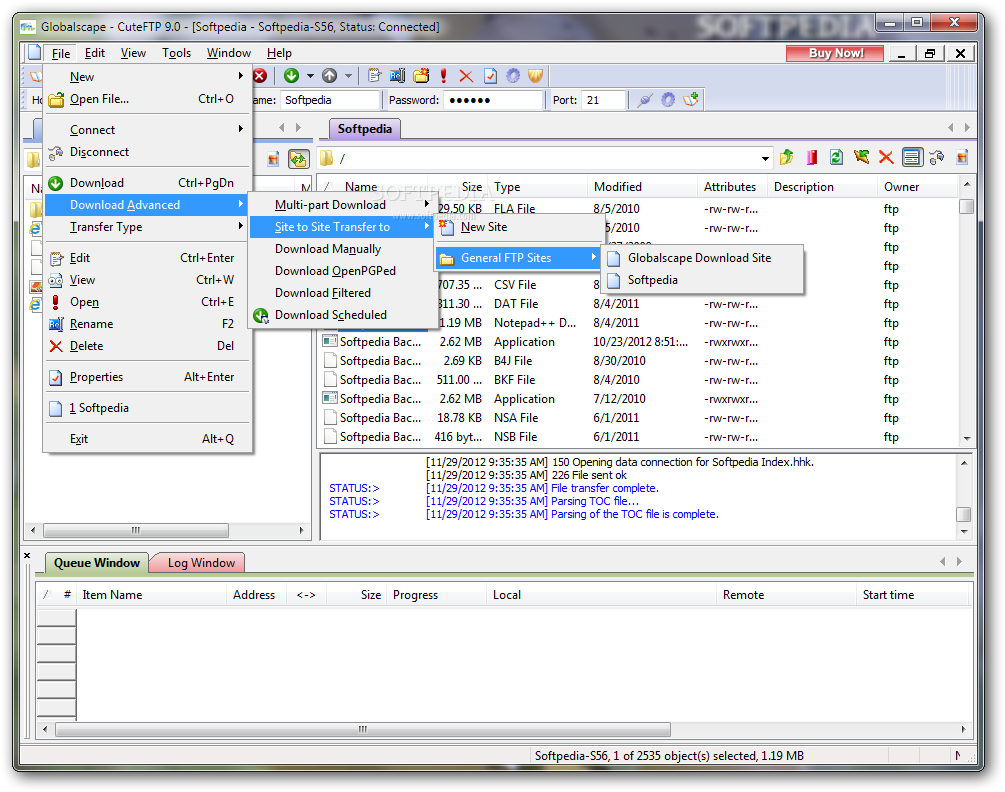Choose Disconnect from the File menu
This screenshot has height=792, width=1005.
tap(147, 152)
